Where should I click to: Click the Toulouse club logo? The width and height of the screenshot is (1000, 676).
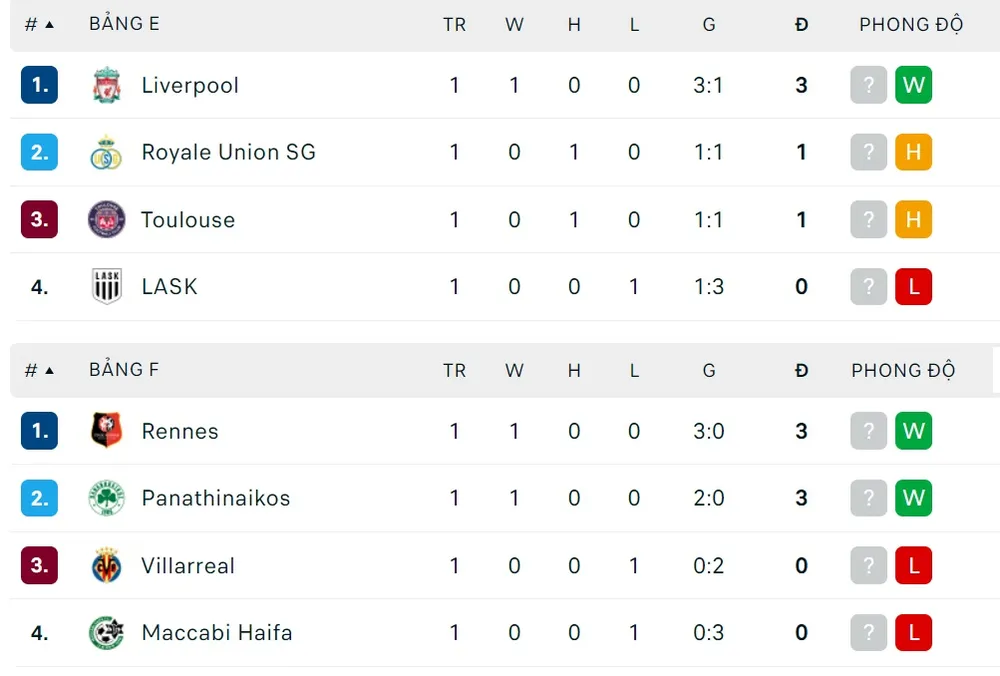[106, 219]
